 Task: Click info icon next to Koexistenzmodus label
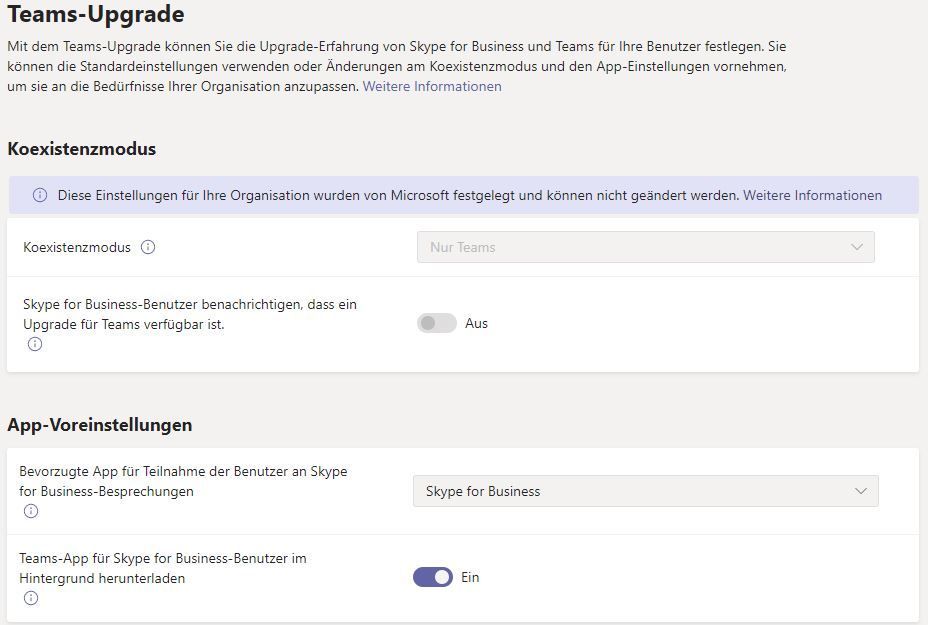pos(148,247)
